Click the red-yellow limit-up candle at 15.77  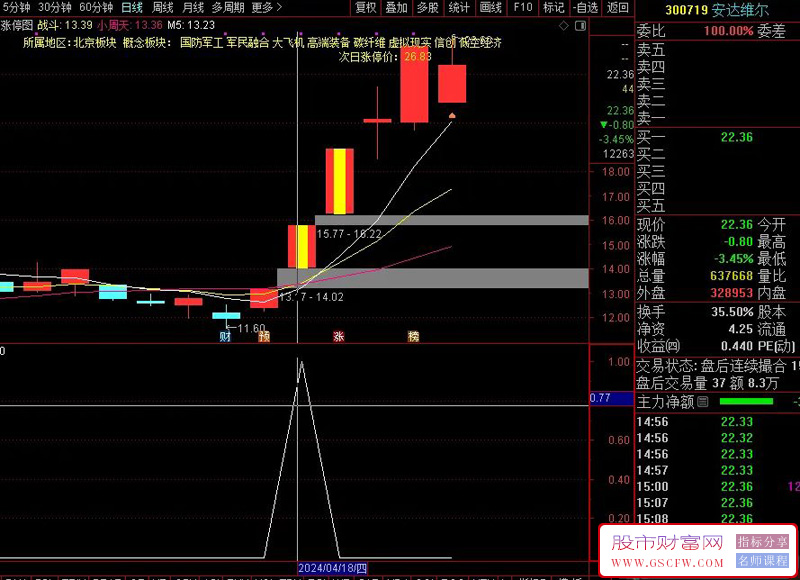302,246
